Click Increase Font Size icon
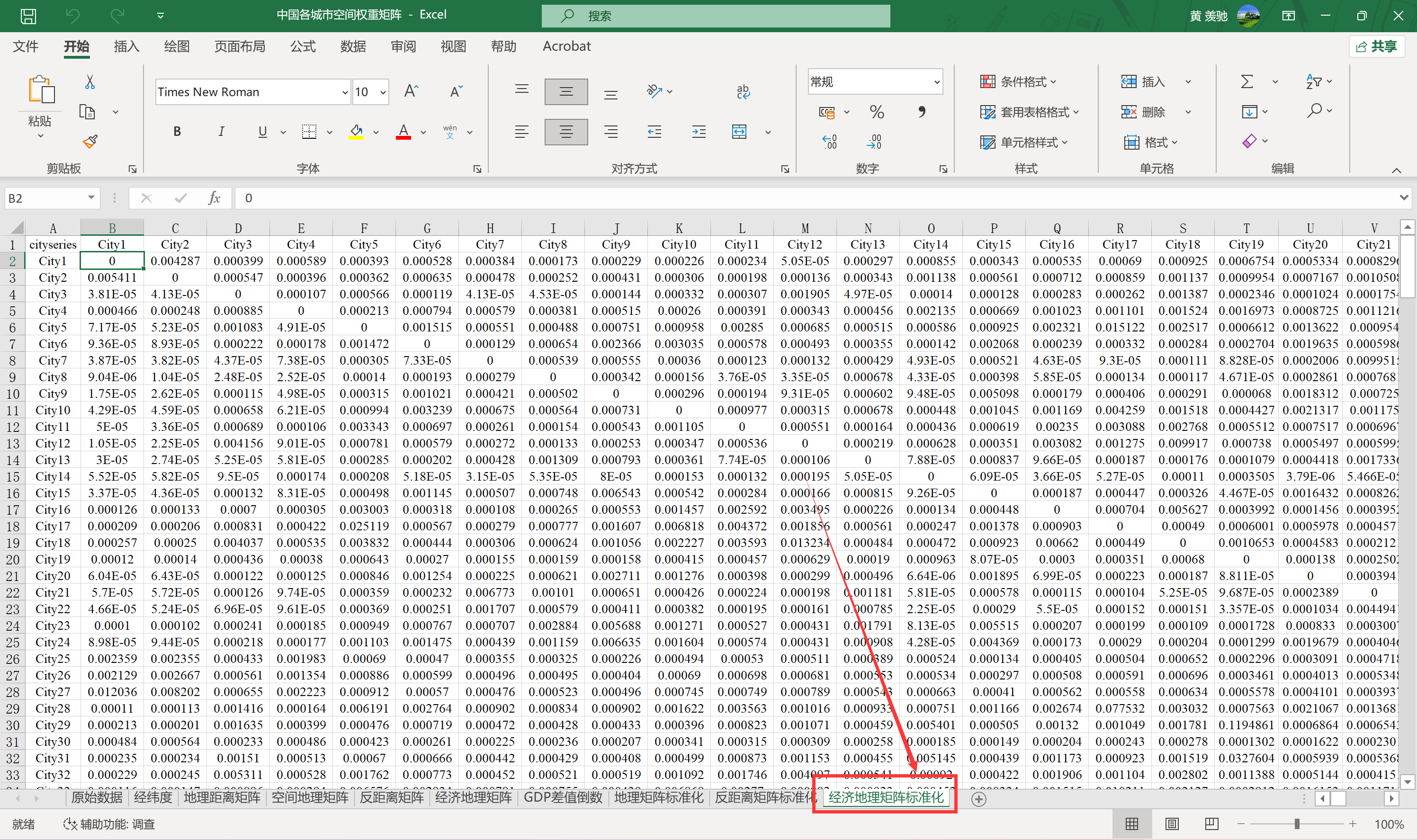1417x840 pixels. tap(411, 92)
